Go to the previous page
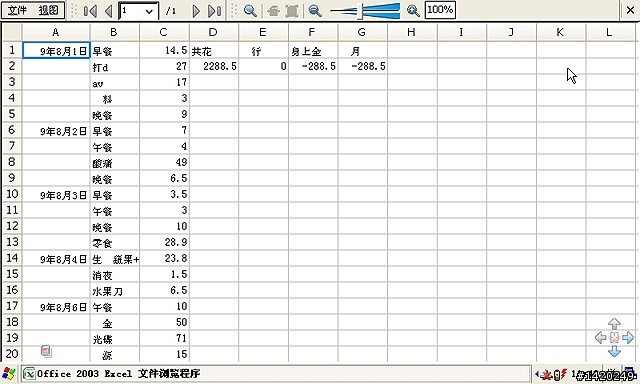640x384 pixels. 108,11
